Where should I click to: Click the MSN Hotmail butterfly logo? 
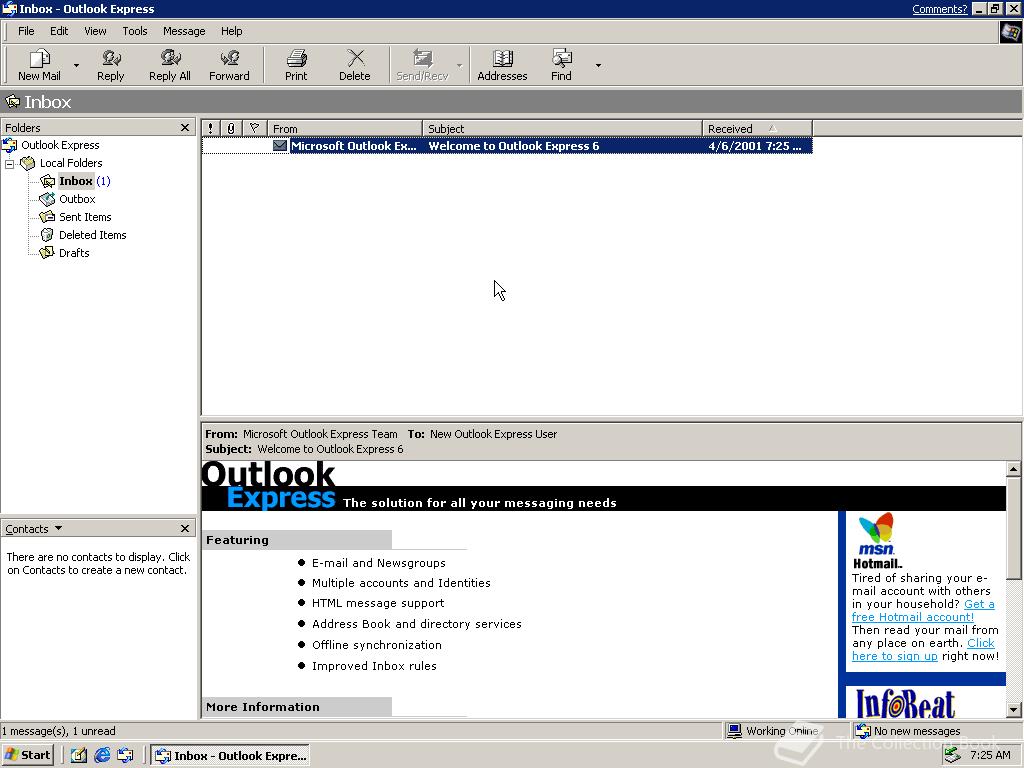pos(876,534)
